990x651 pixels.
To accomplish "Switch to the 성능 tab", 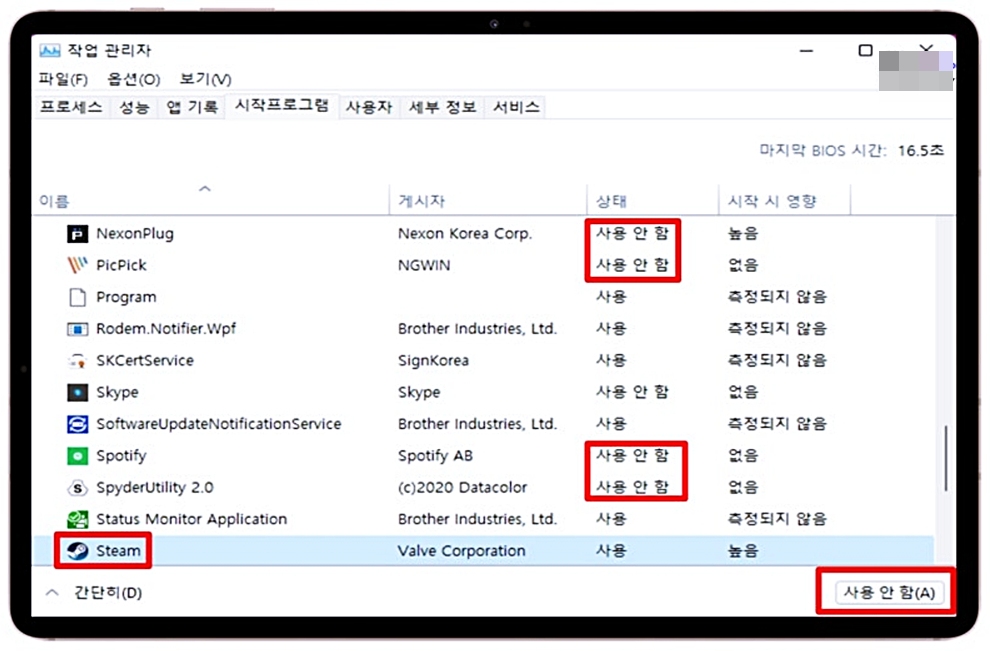I will click(134, 107).
